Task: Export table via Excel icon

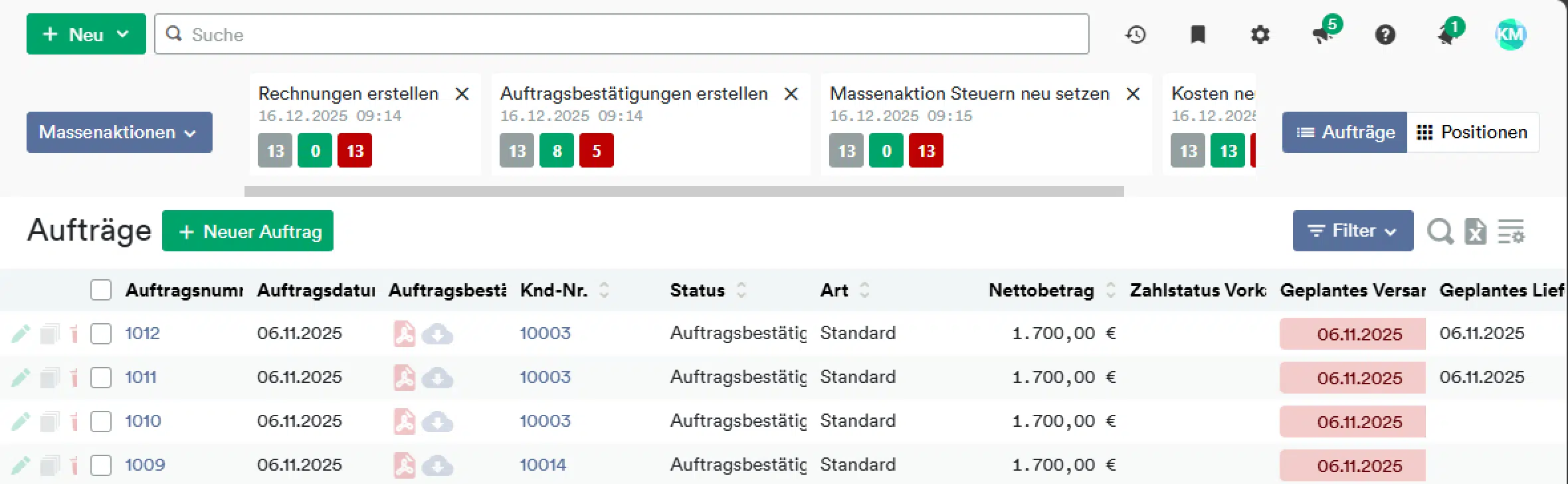Action: tap(1475, 232)
